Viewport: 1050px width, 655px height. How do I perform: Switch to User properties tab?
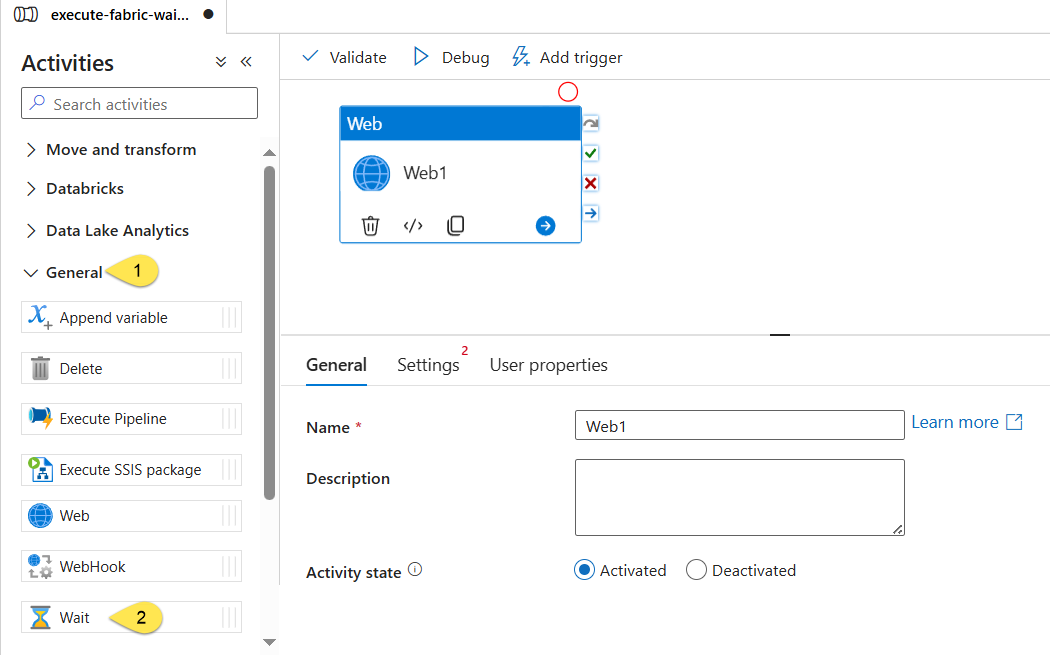pyautogui.click(x=548, y=365)
